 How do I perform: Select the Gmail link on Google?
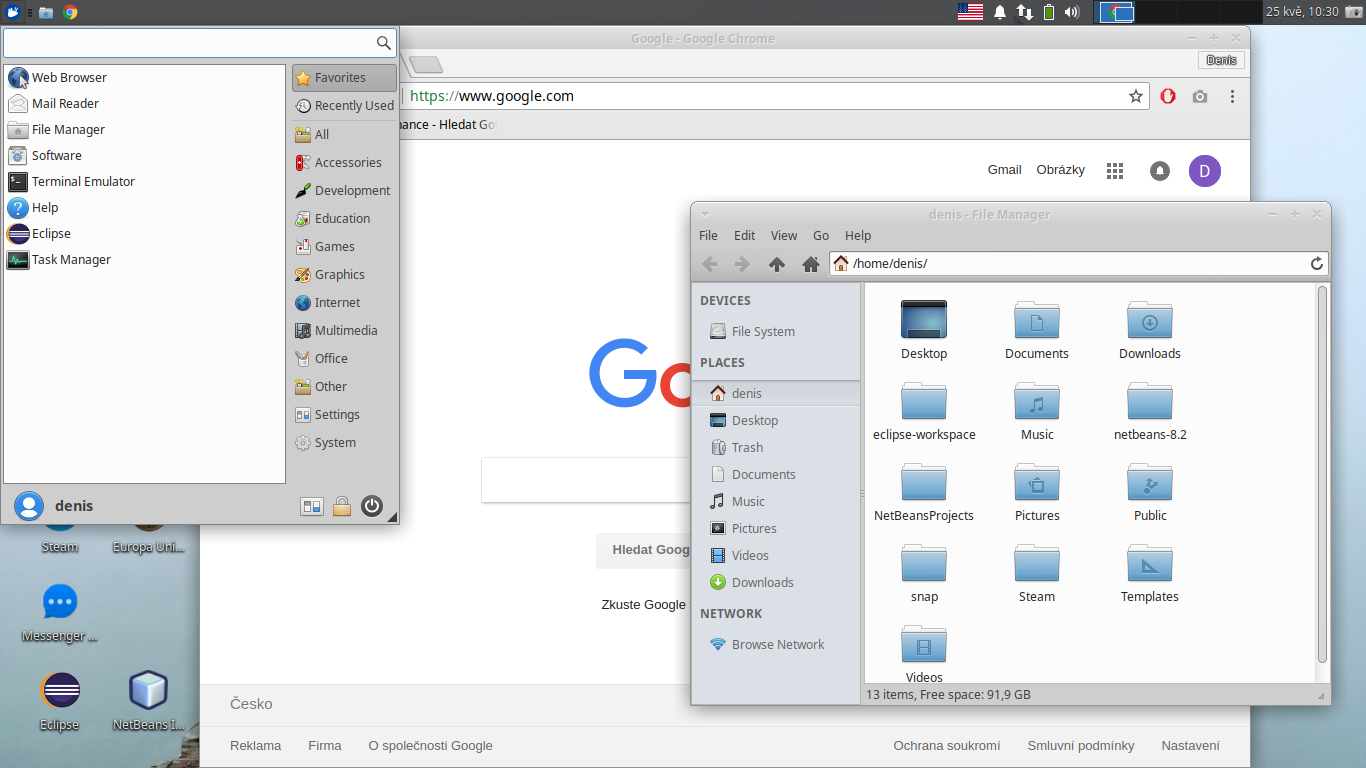[1004, 170]
